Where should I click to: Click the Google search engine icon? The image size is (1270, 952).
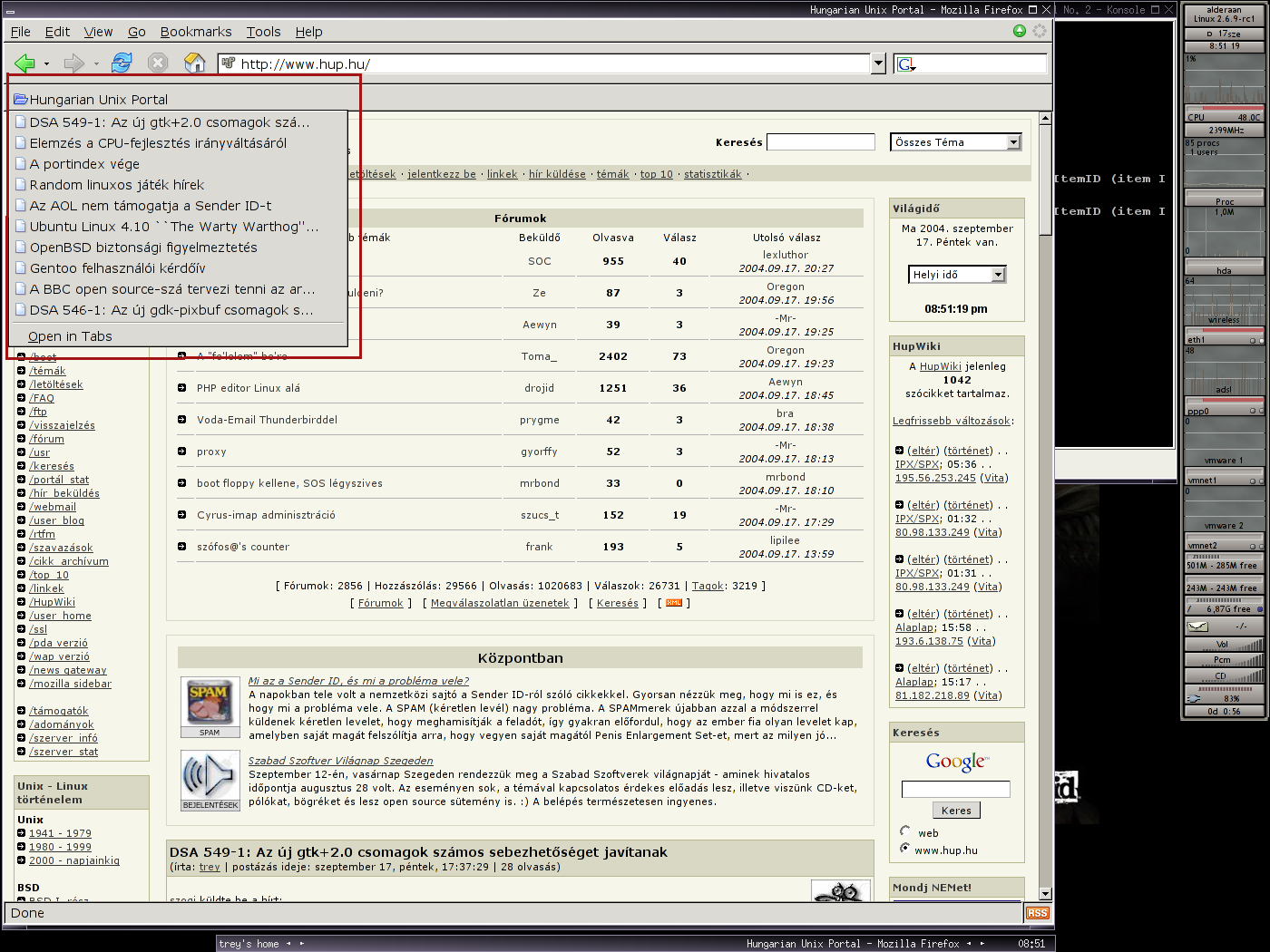pyautogui.click(x=905, y=64)
